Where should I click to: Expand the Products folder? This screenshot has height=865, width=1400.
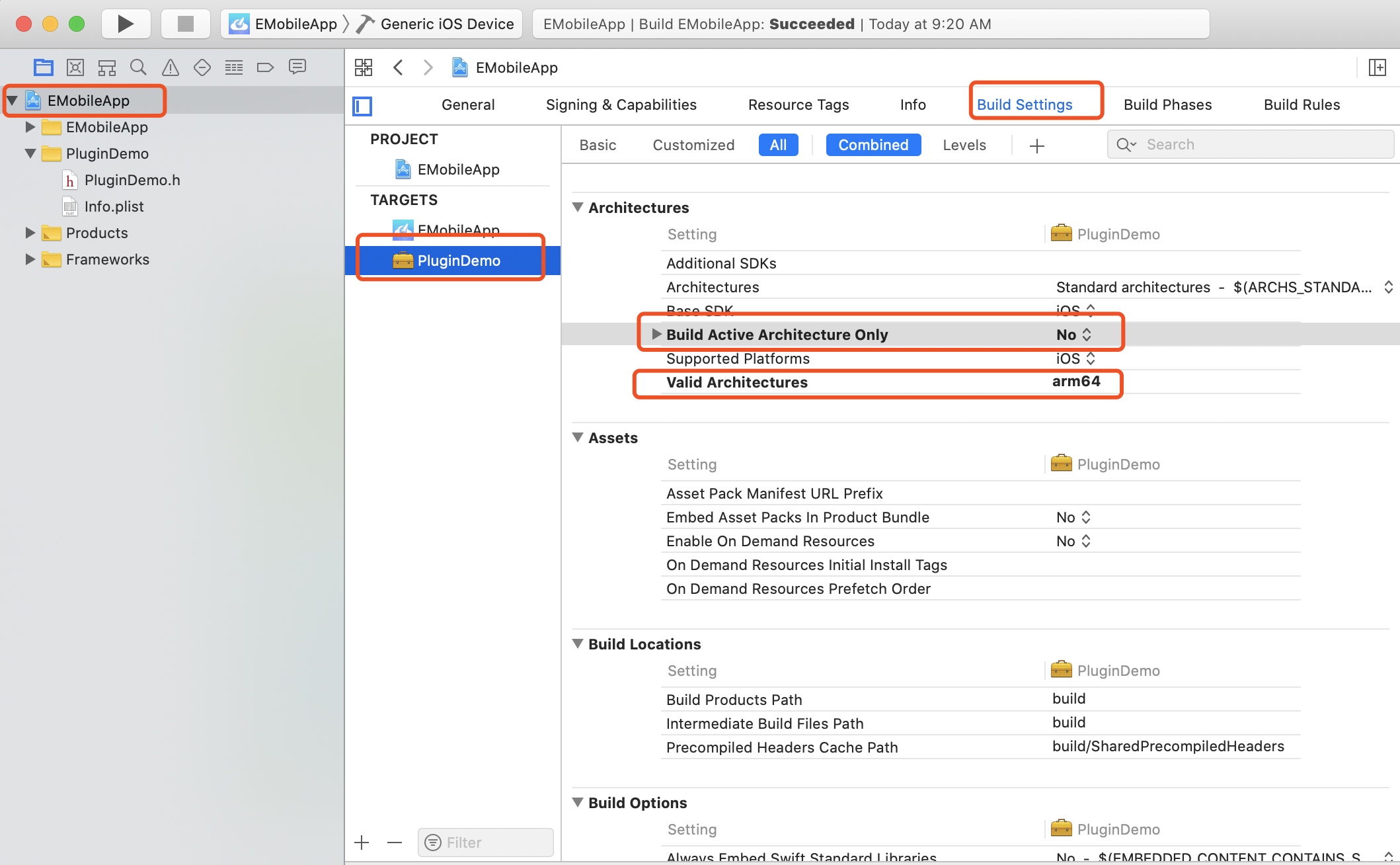(x=30, y=232)
